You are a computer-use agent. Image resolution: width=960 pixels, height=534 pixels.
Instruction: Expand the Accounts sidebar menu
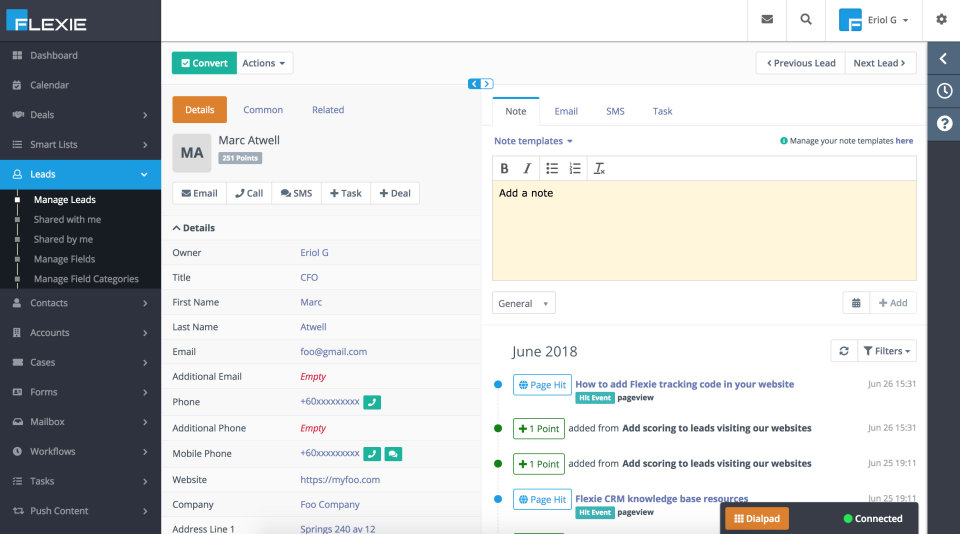point(80,333)
